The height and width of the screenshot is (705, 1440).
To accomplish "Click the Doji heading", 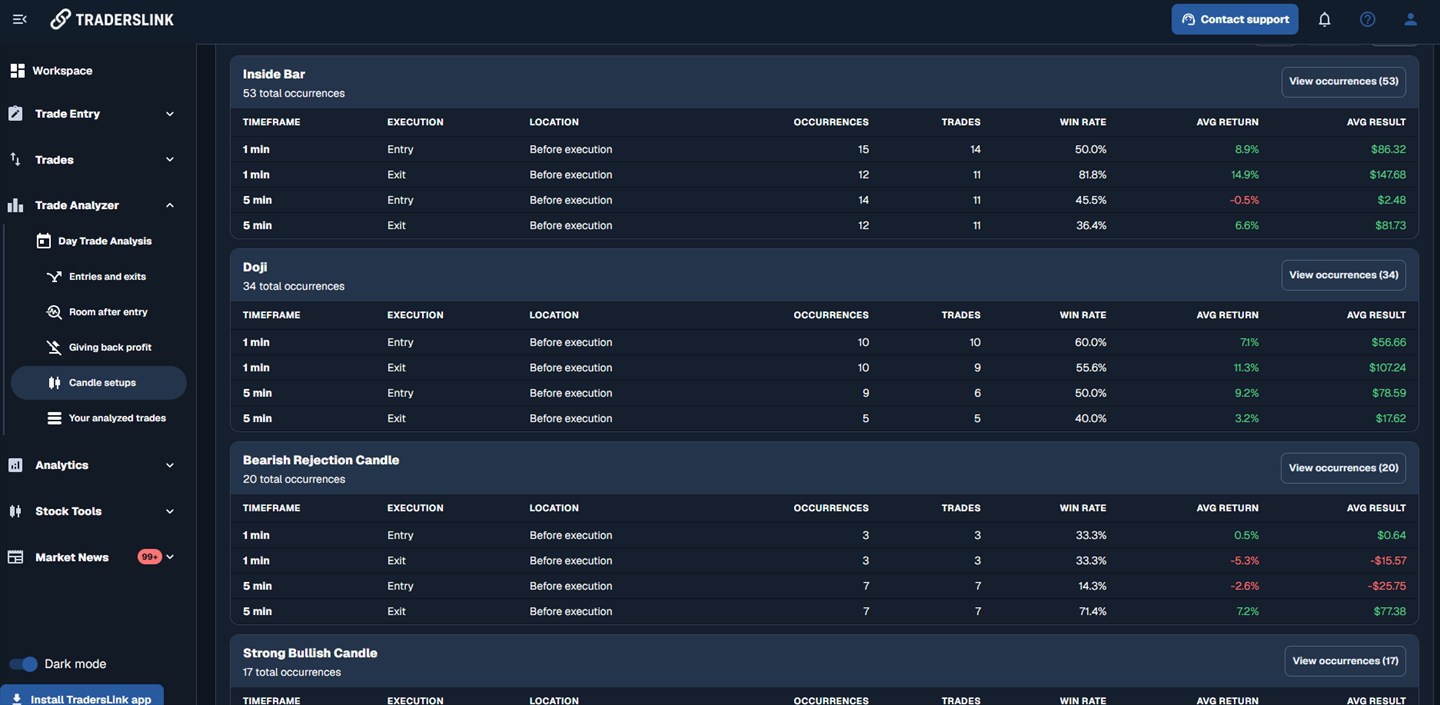I will (x=255, y=267).
